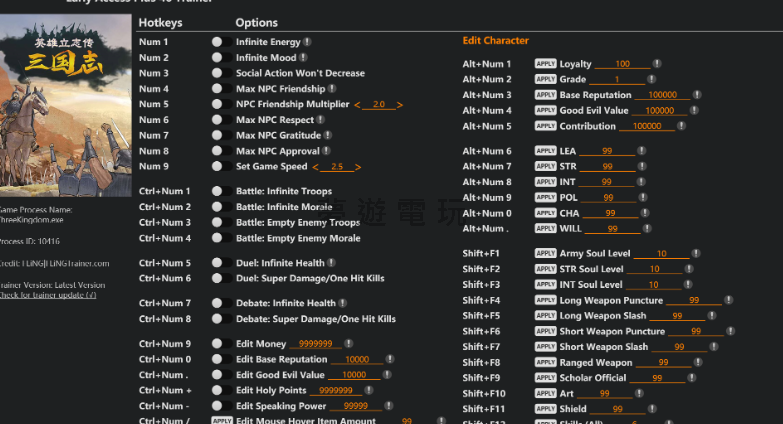
Task: Click the Check for trainer update link
Action: click(48, 295)
